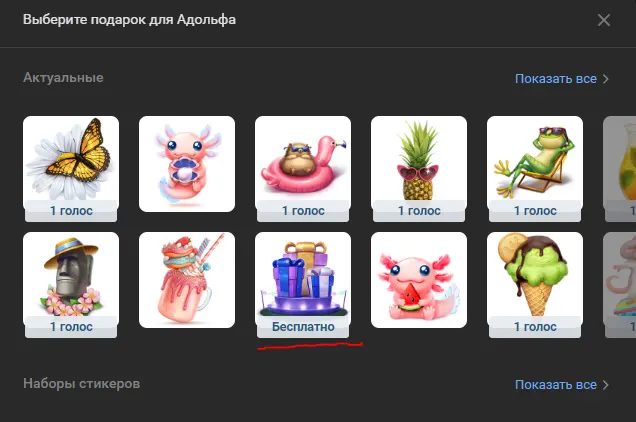
Task: Close the gift selection dialog
Action: [604, 20]
